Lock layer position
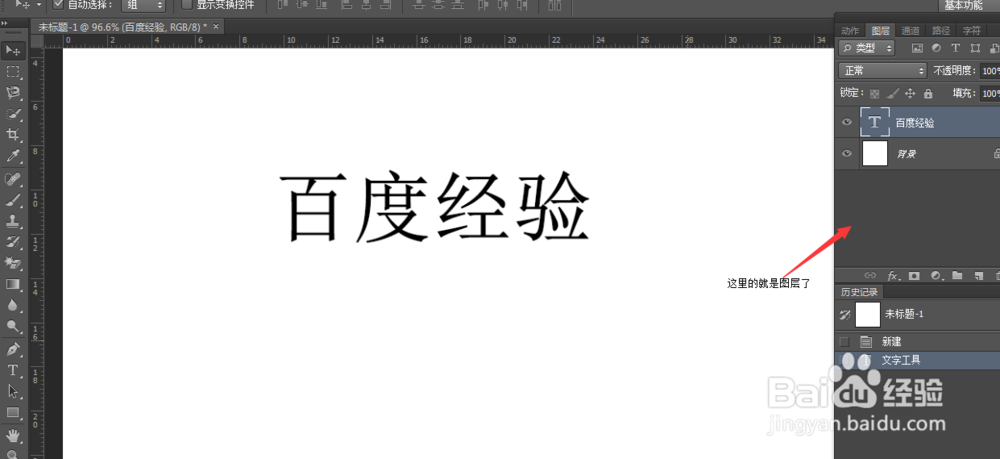 [x=910, y=93]
